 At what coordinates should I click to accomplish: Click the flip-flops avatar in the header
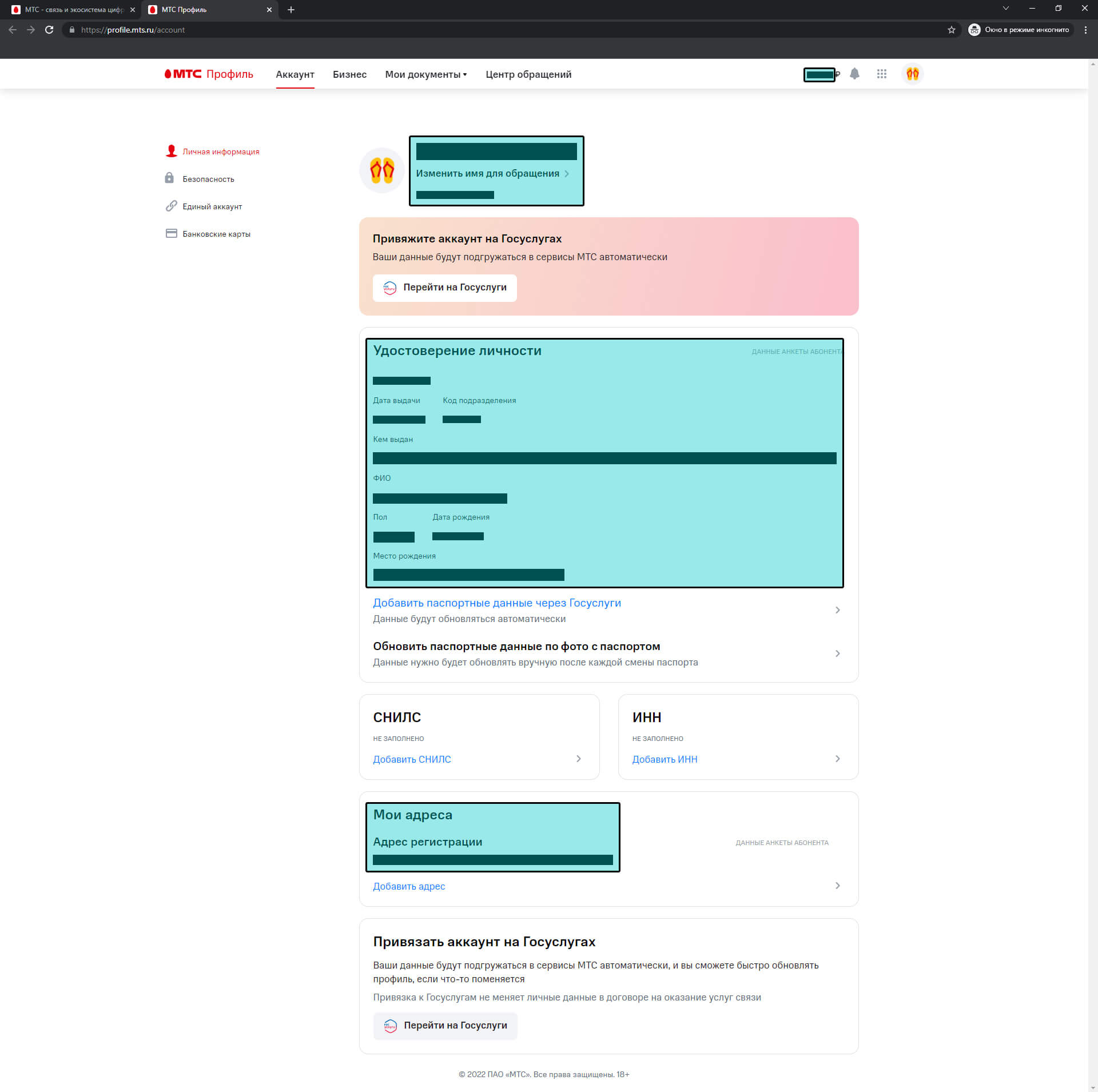tap(912, 74)
